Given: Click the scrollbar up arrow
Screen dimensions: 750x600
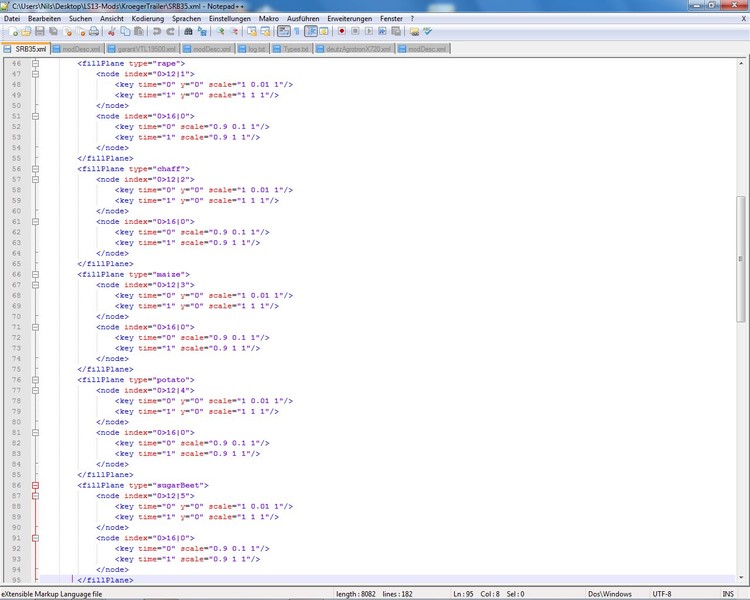Looking at the screenshot, I should click(x=740, y=63).
